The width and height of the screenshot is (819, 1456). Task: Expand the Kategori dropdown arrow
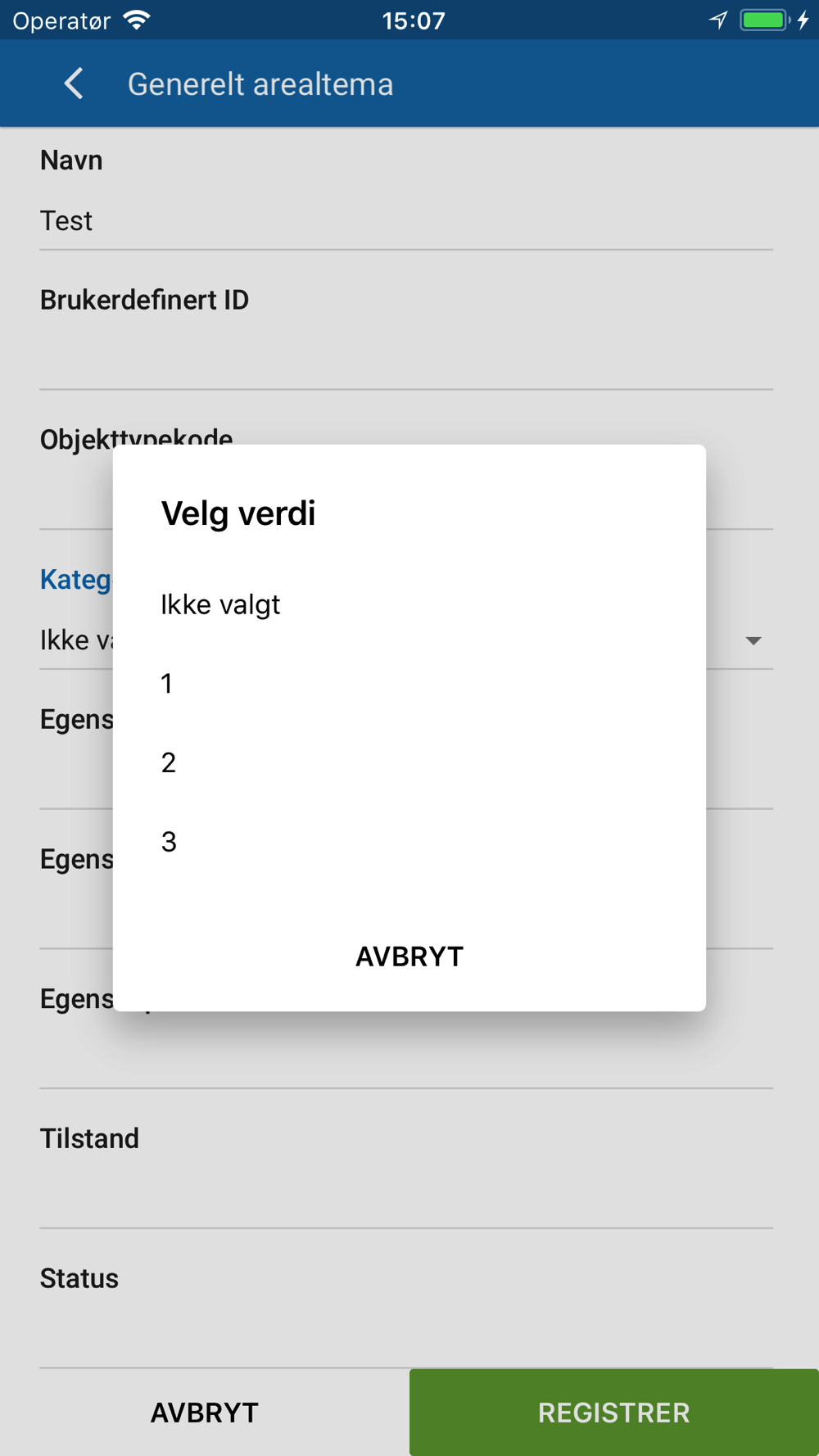coord(753,640)
